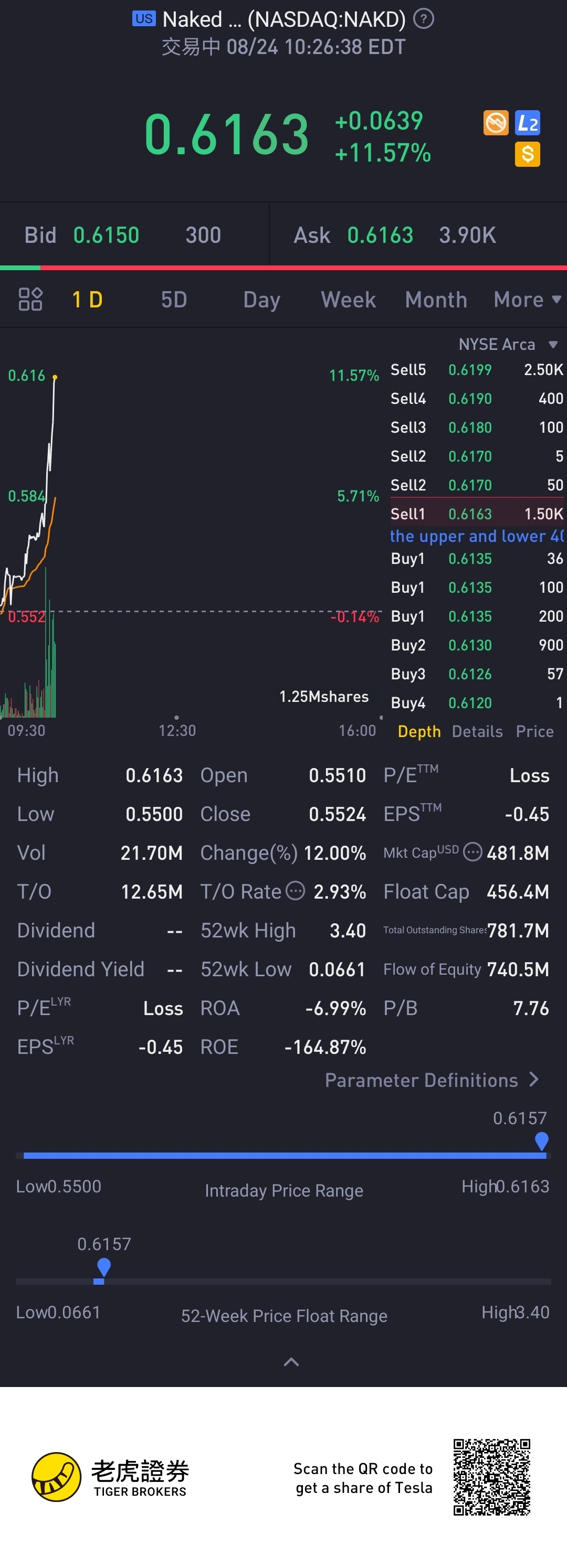Screen dimensions: 567x1568
Task: Tap the orange no-shorting badge icon
Action: (x=496, y=123)
